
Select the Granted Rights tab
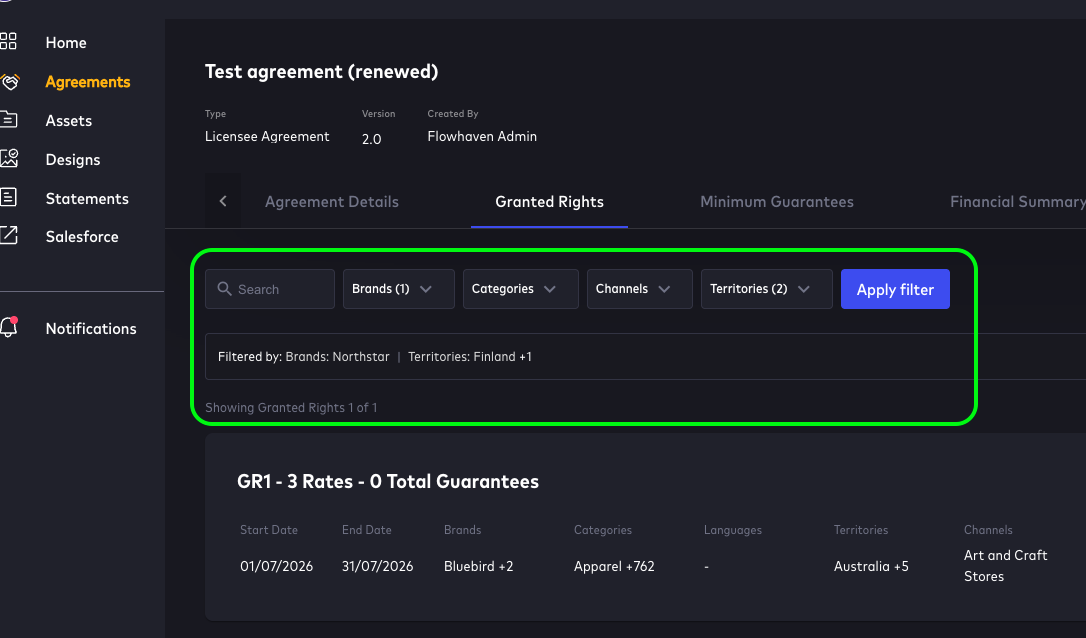[549, 202]
